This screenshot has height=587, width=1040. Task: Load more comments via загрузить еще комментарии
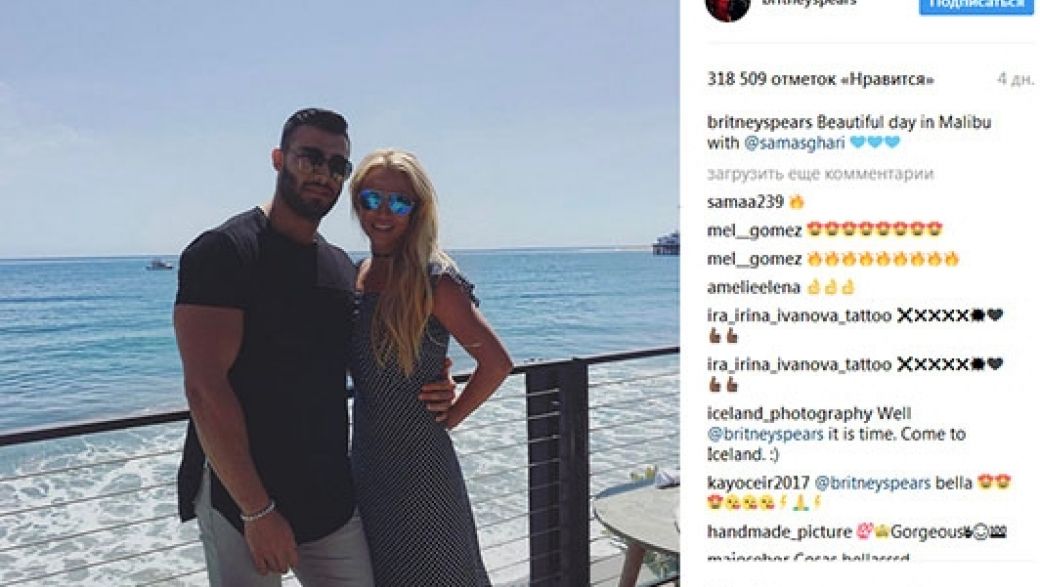click(820, 174)
